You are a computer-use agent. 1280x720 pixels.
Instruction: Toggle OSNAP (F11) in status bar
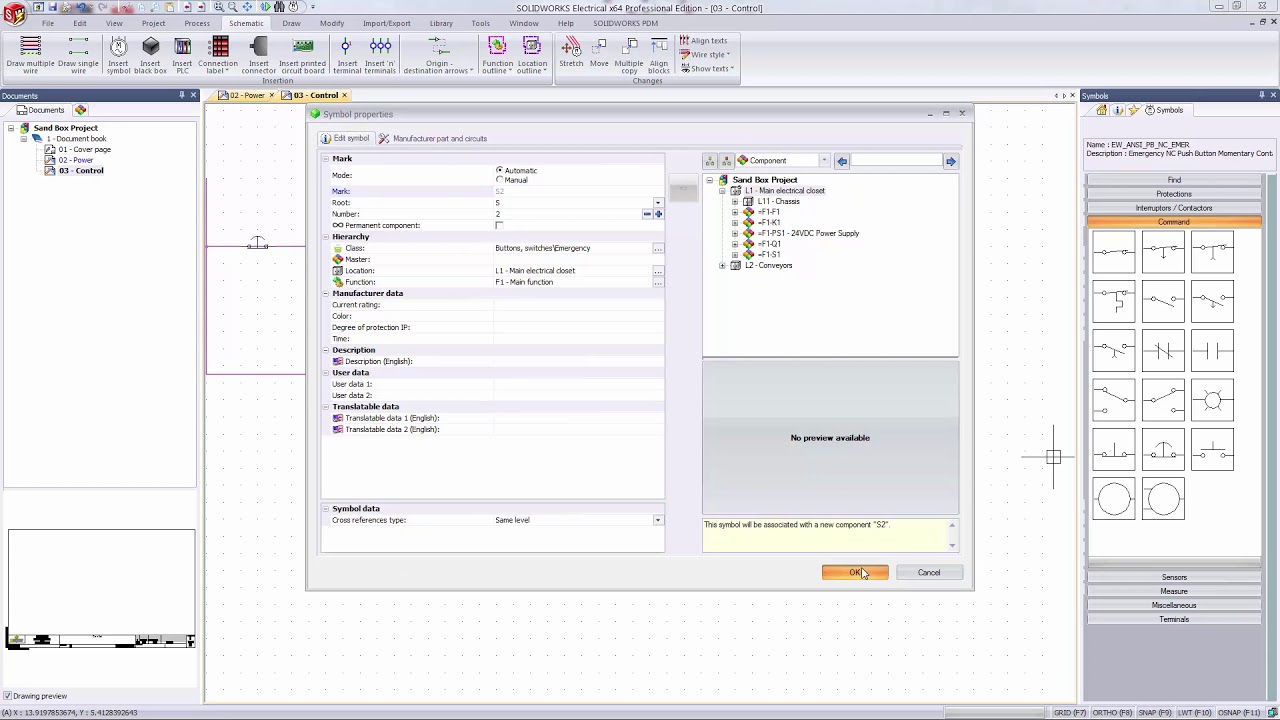(x=1237, y=713)
